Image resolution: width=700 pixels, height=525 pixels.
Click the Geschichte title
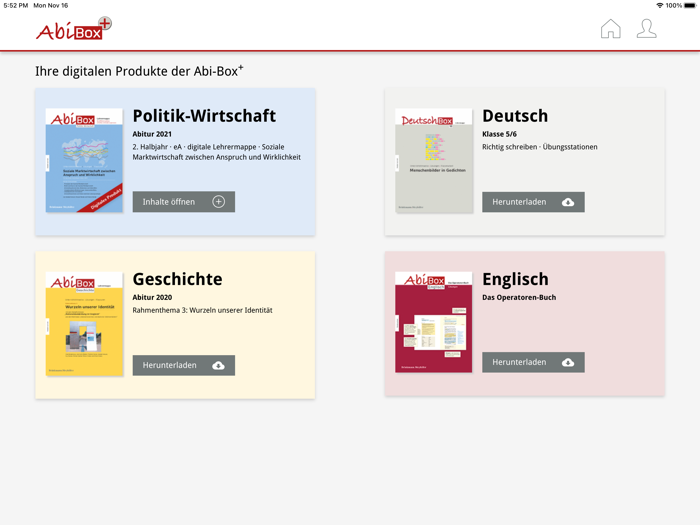pos(177,279)
